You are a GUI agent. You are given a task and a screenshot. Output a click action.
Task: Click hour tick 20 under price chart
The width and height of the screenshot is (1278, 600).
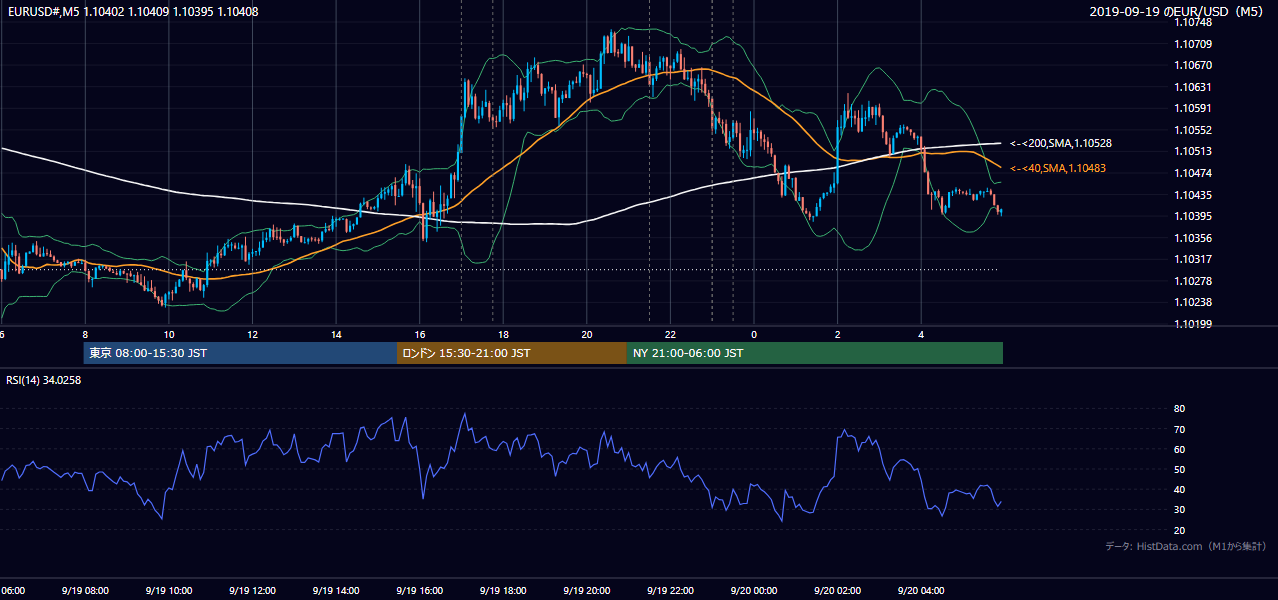(x=587, y=334)
